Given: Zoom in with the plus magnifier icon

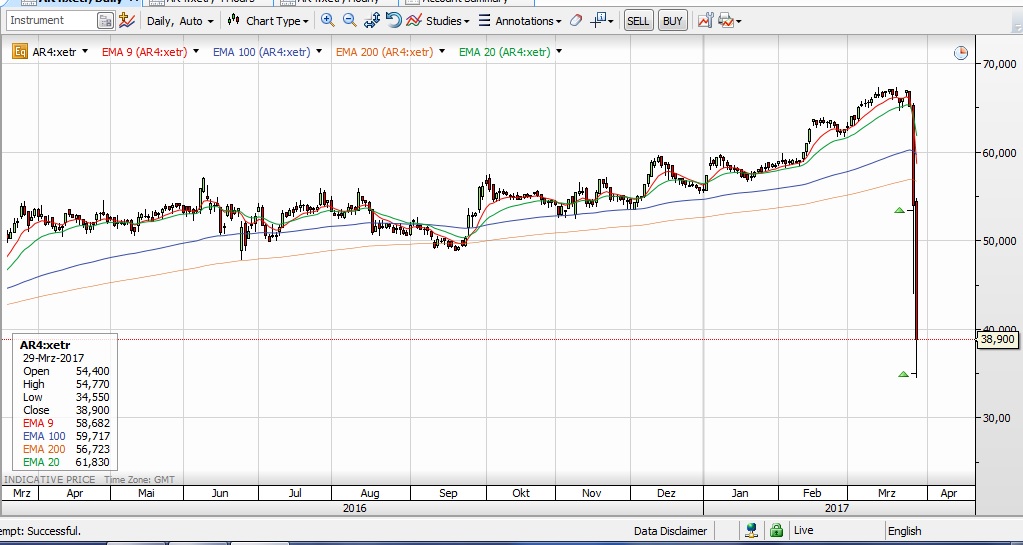Looking at the screenshot, I should tap(328, 20).
